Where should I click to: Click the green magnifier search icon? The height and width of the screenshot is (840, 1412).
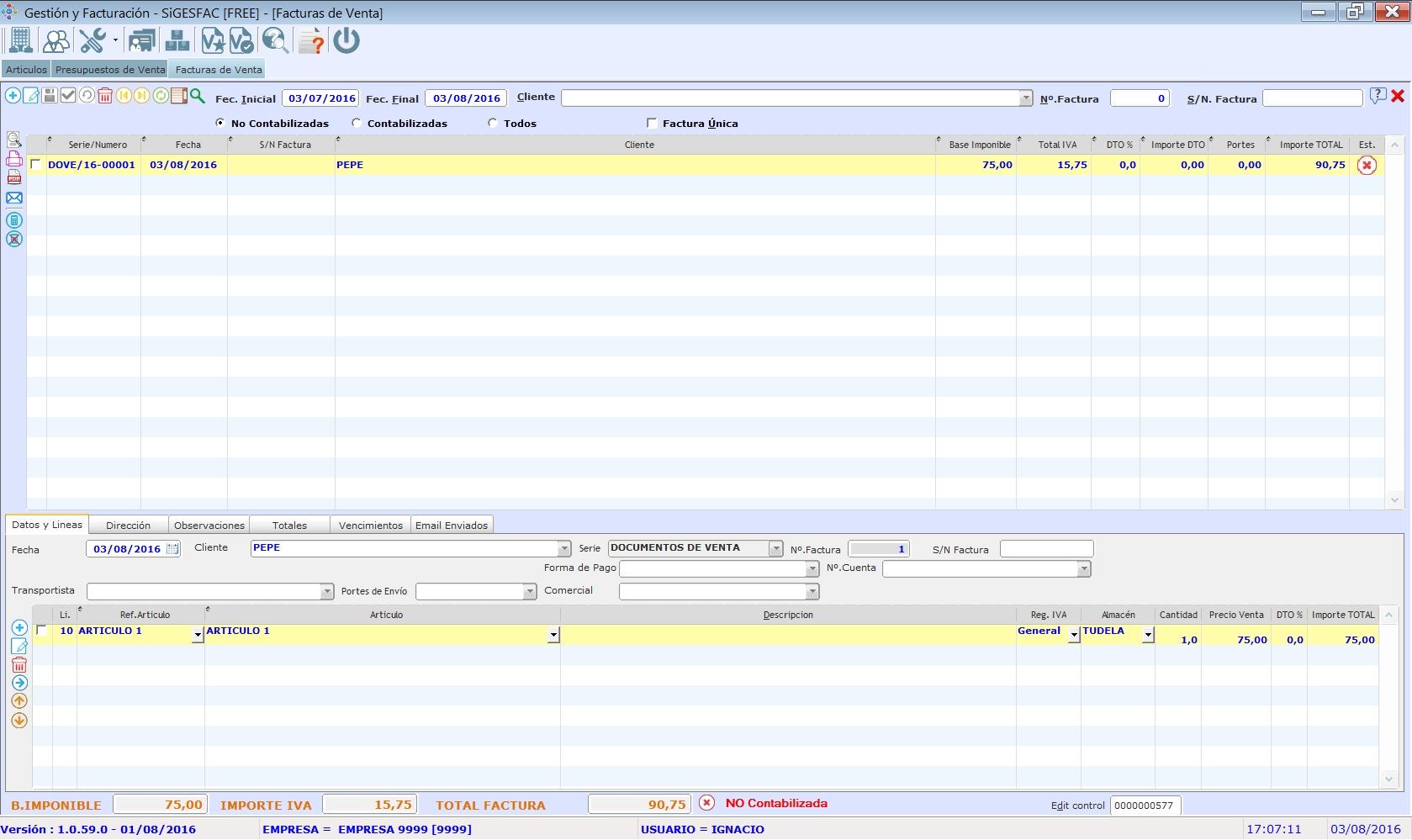(x=197, y=96)
